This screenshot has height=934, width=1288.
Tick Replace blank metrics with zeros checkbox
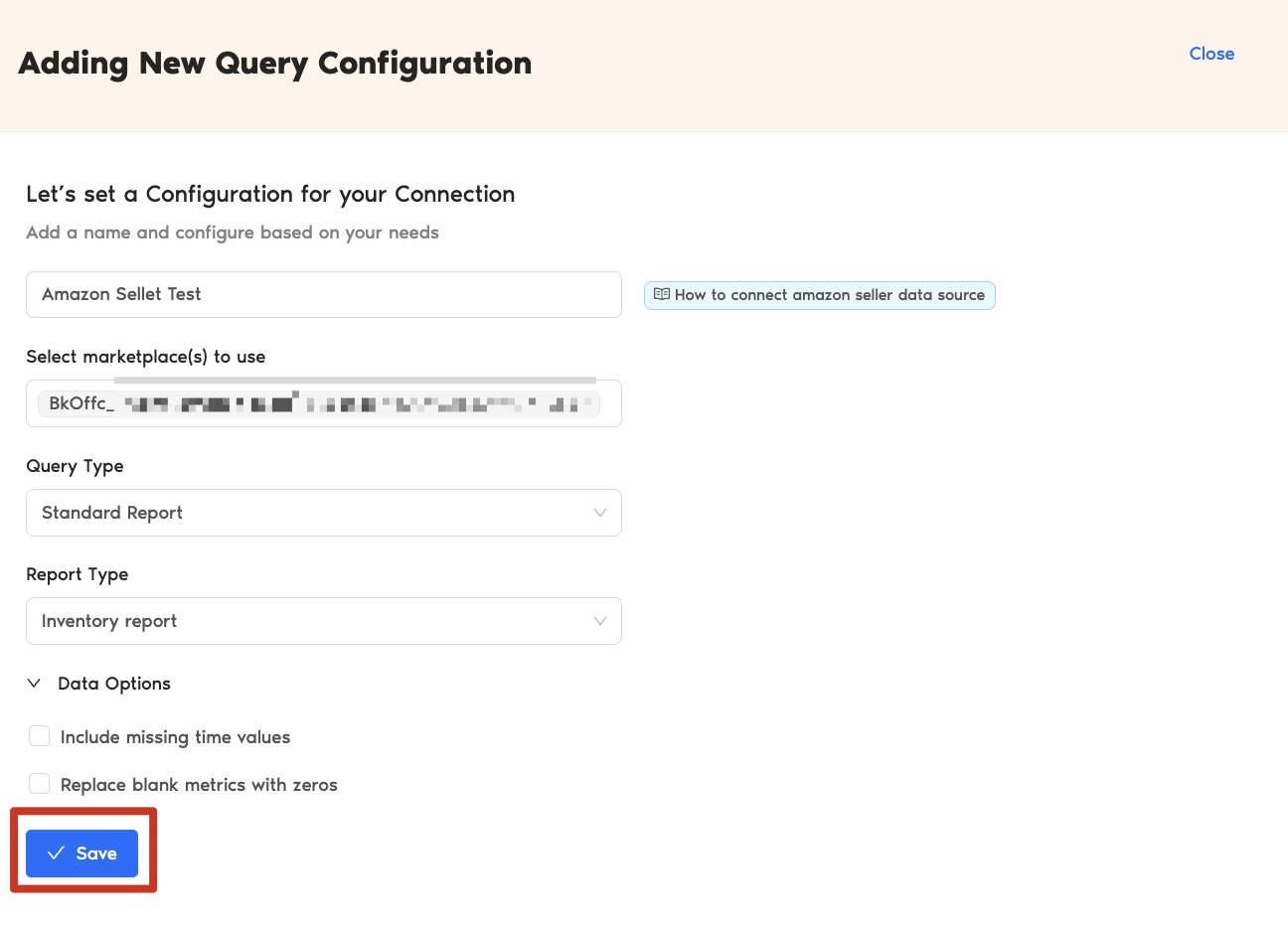click(39, 784)
